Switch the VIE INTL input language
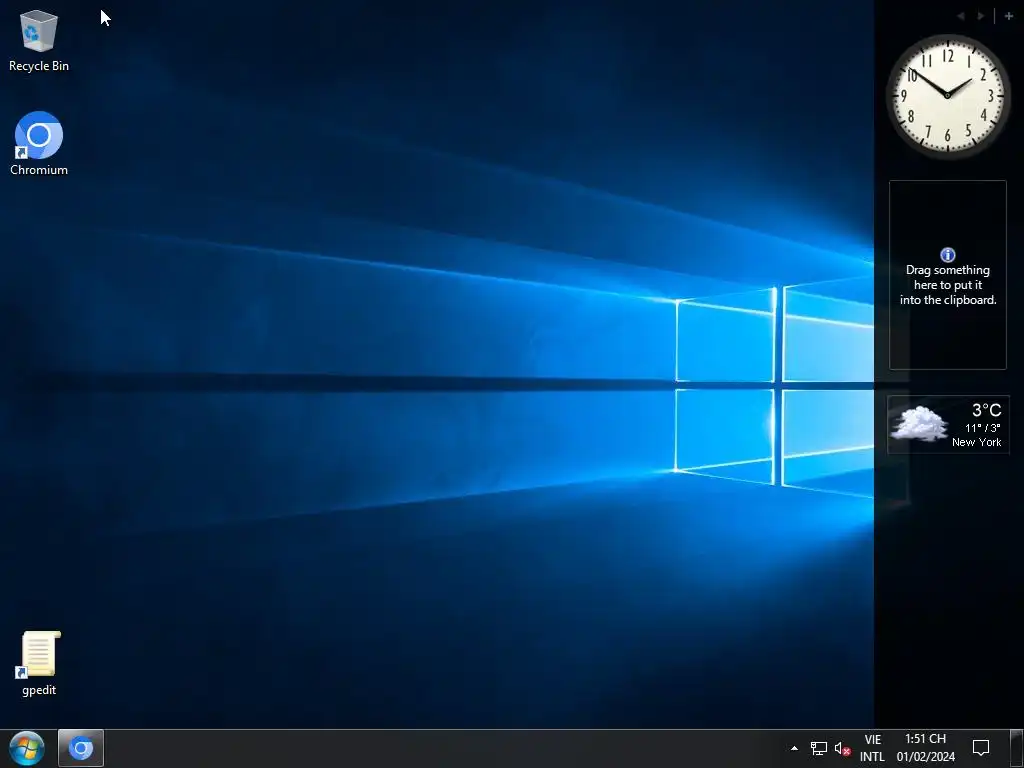The height and width of the screenshot is (768, 1024). (872, 748)
